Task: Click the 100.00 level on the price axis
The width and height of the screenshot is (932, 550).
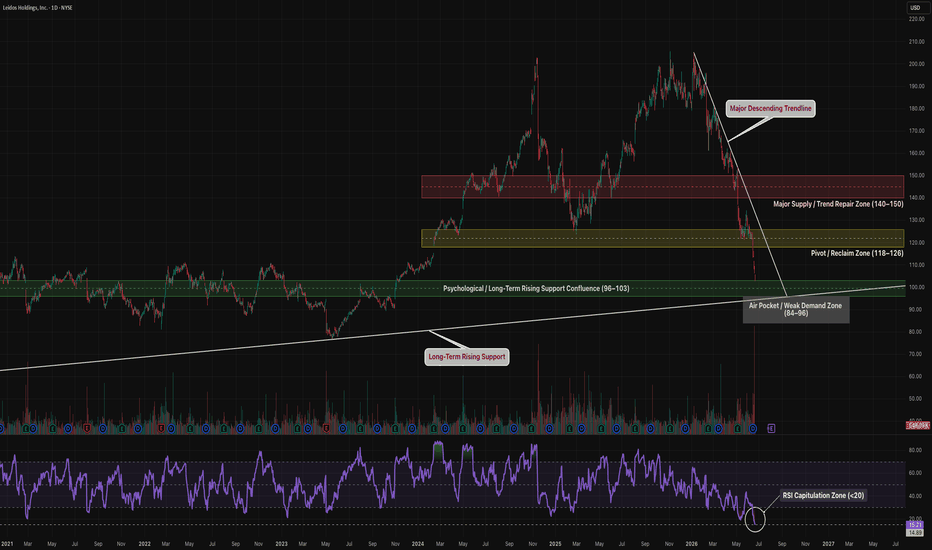Action: (x=916, y=287)
